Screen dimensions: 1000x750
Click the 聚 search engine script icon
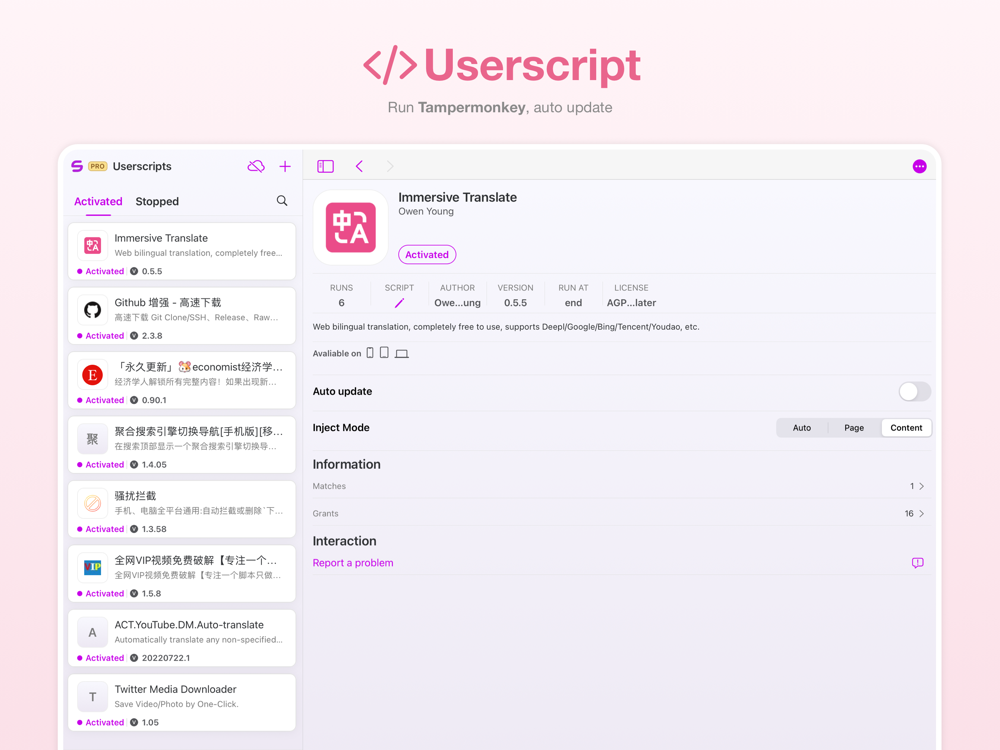point(92,439)
